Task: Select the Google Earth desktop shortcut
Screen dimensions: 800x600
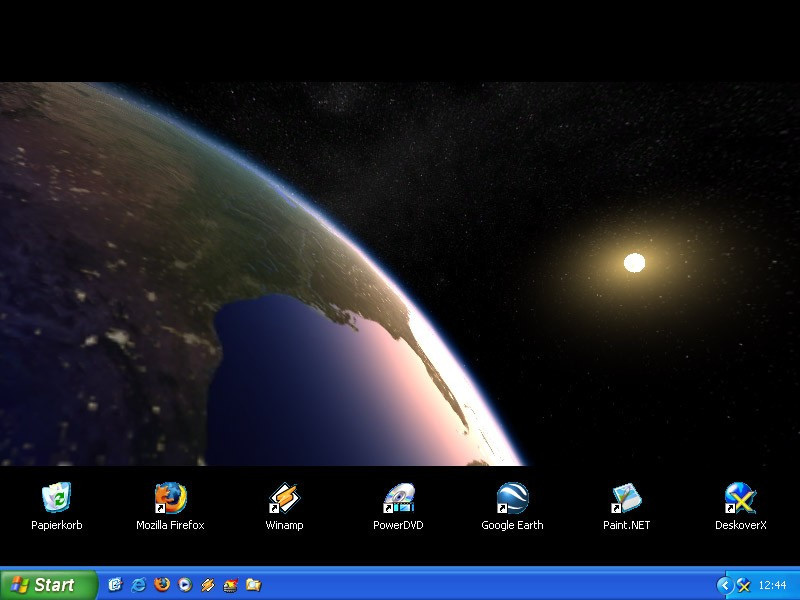Action: pyautogui.click(x=512, y=506)
